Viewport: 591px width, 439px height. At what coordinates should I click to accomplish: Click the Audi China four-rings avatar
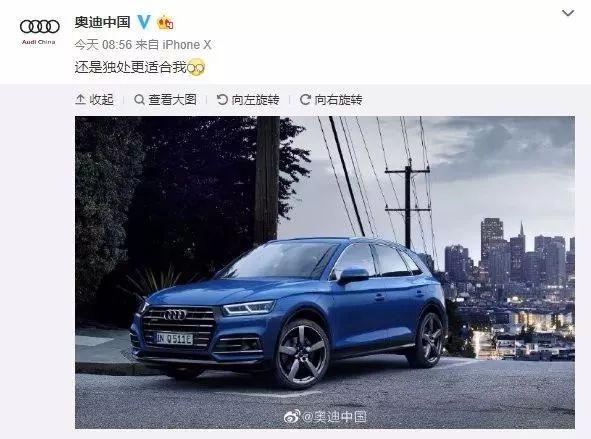39,31
